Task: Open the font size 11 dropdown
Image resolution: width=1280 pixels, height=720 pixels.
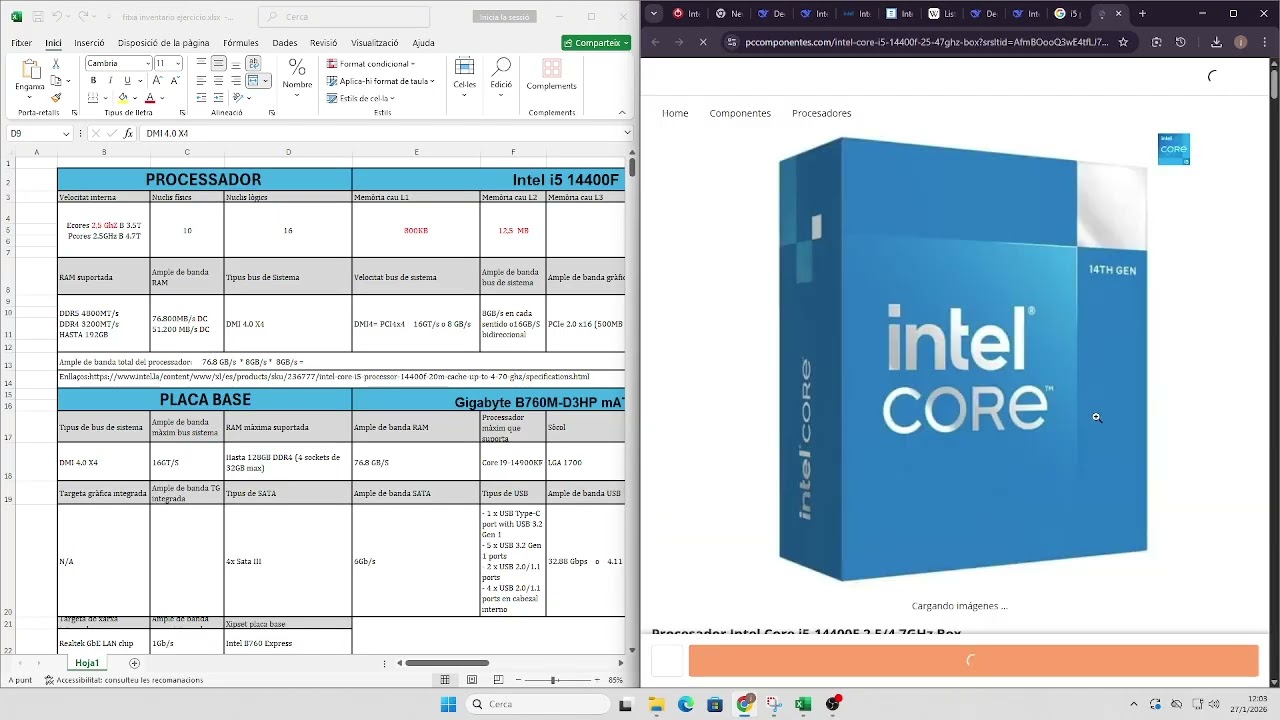Action: 178,63
